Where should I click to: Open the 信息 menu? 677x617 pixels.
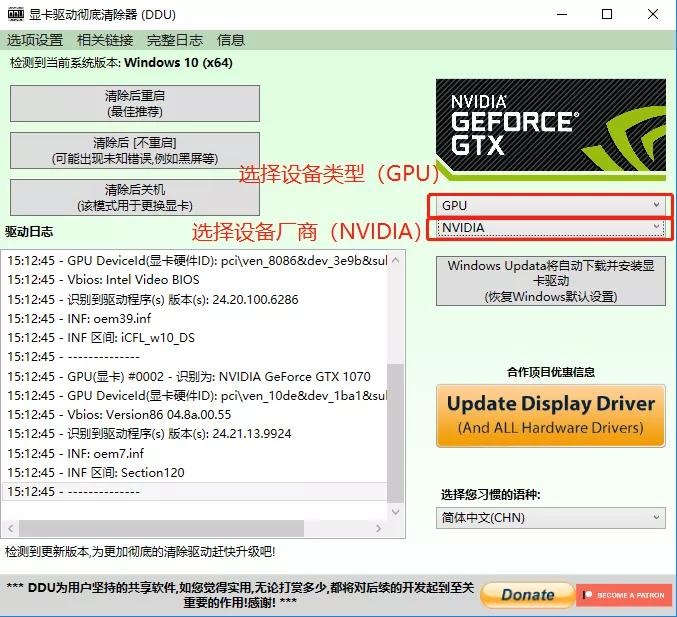point(231,40)
